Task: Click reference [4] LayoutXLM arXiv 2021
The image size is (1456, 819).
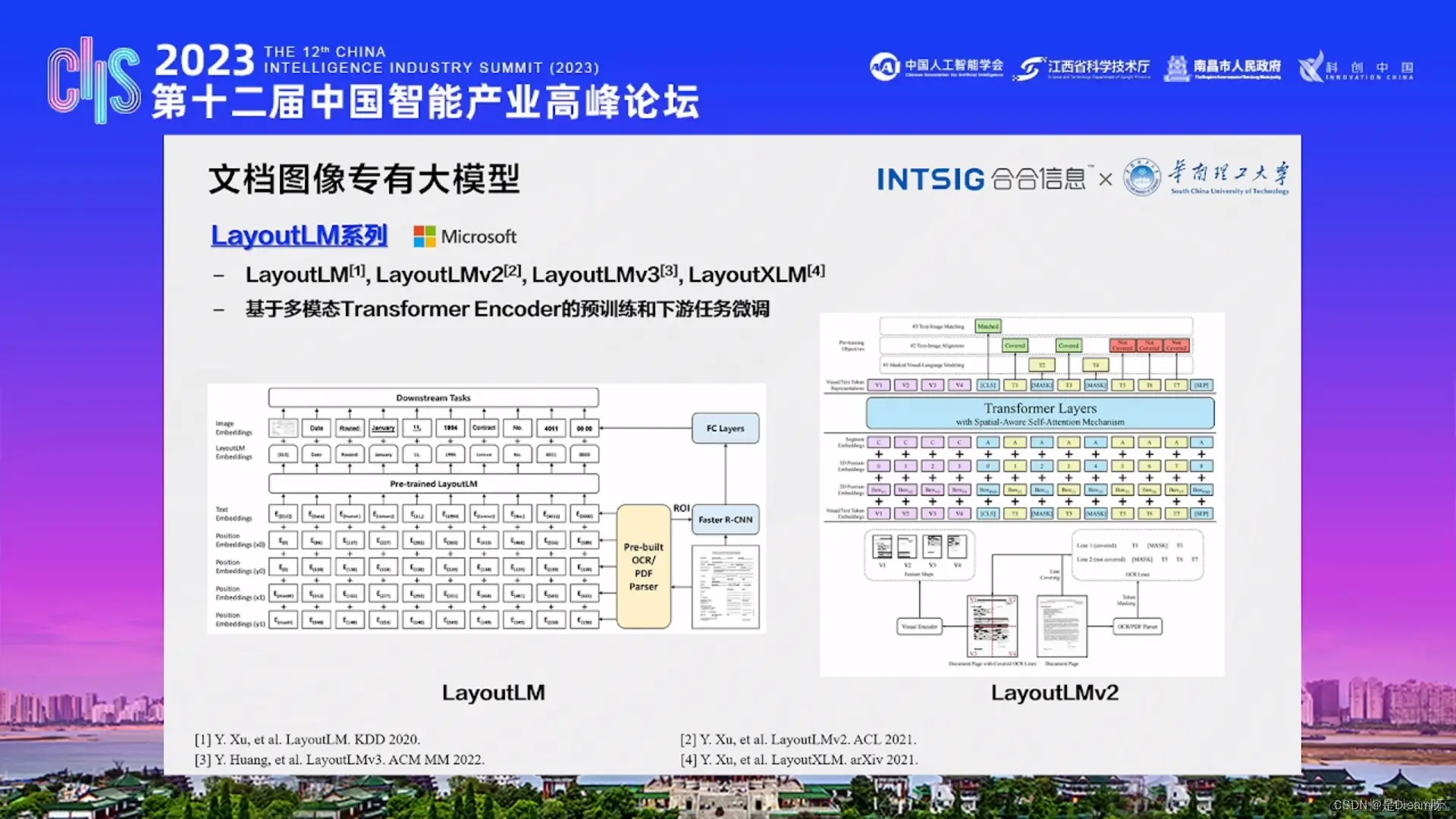Action: pos(799,760)
